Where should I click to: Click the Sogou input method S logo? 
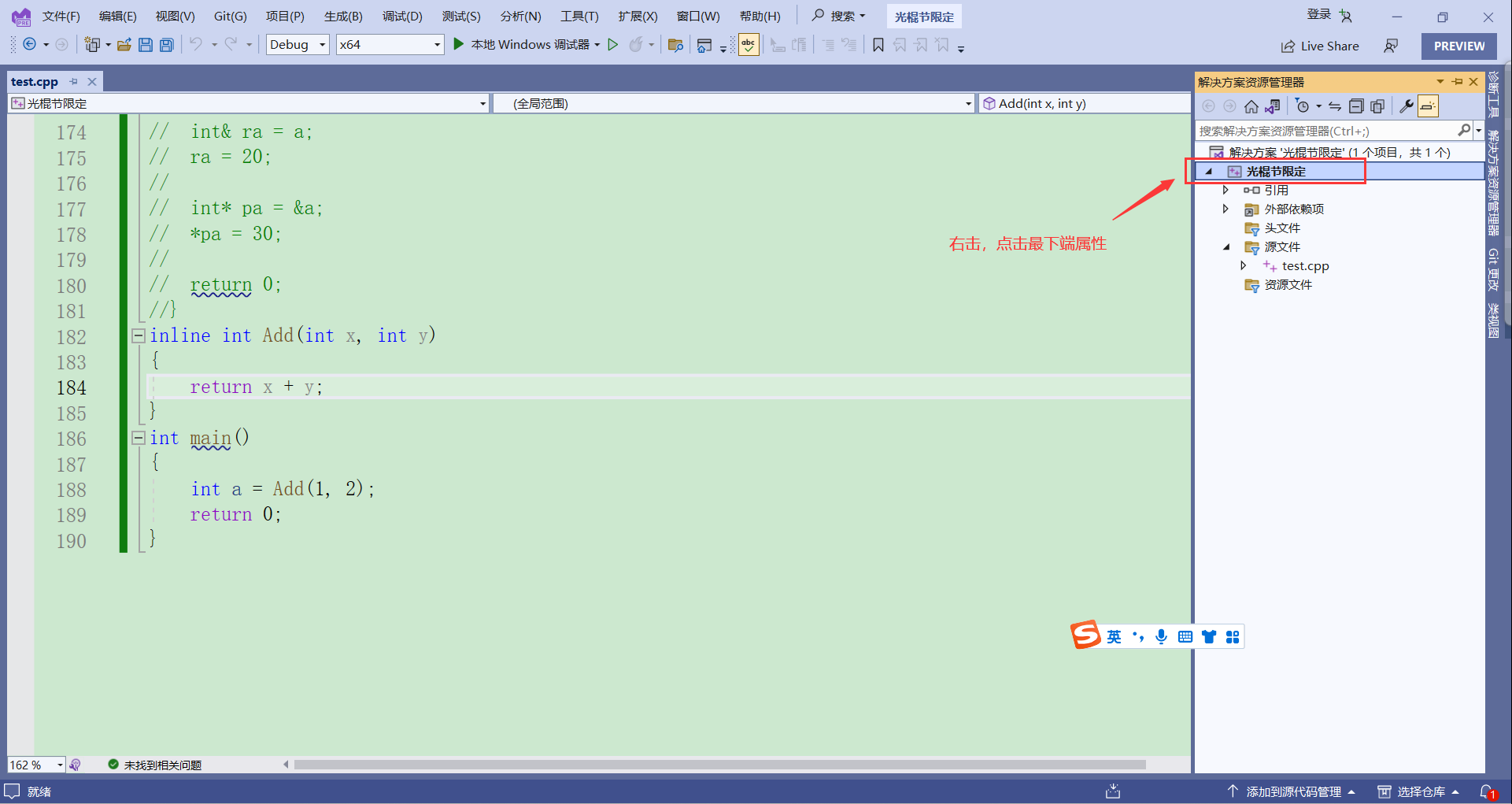1085,635
